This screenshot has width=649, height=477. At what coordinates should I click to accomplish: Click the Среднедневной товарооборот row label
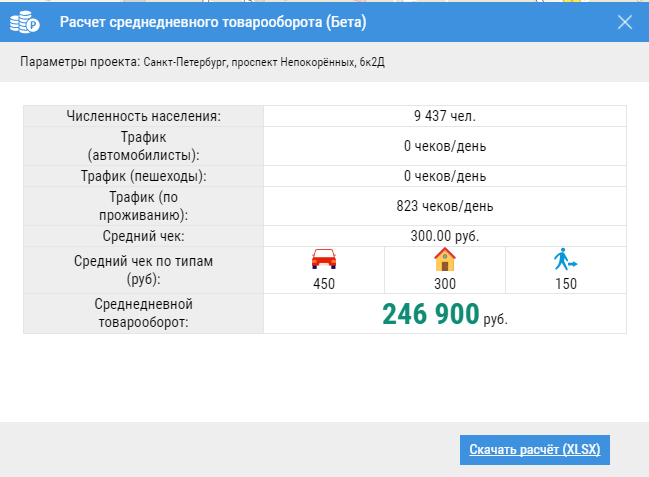tap(143, 313)
